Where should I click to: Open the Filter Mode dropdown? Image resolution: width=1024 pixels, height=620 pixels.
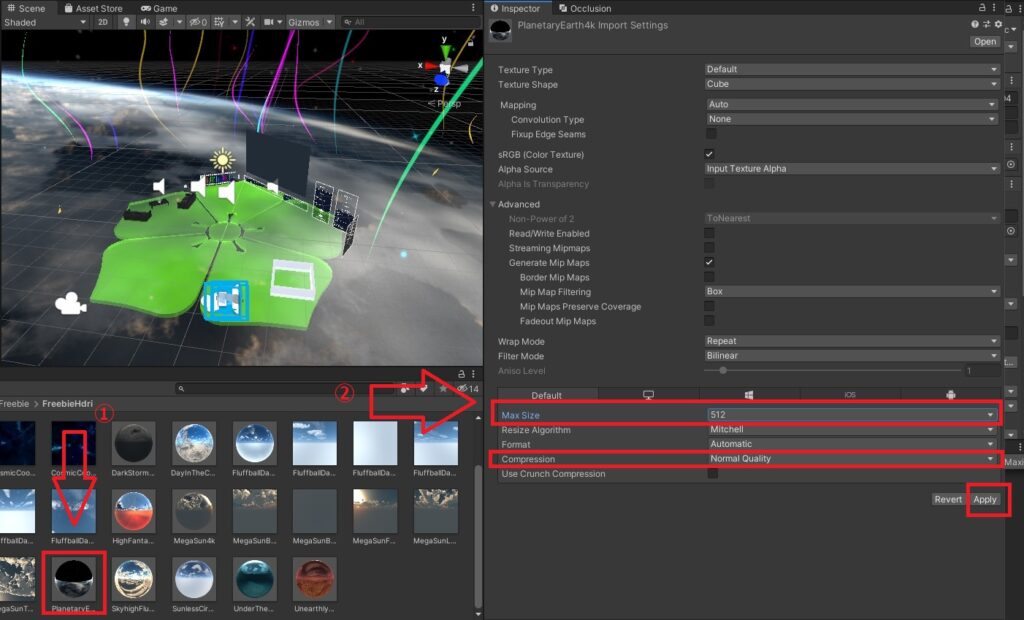pyautogui.click(x=851, y=355)
